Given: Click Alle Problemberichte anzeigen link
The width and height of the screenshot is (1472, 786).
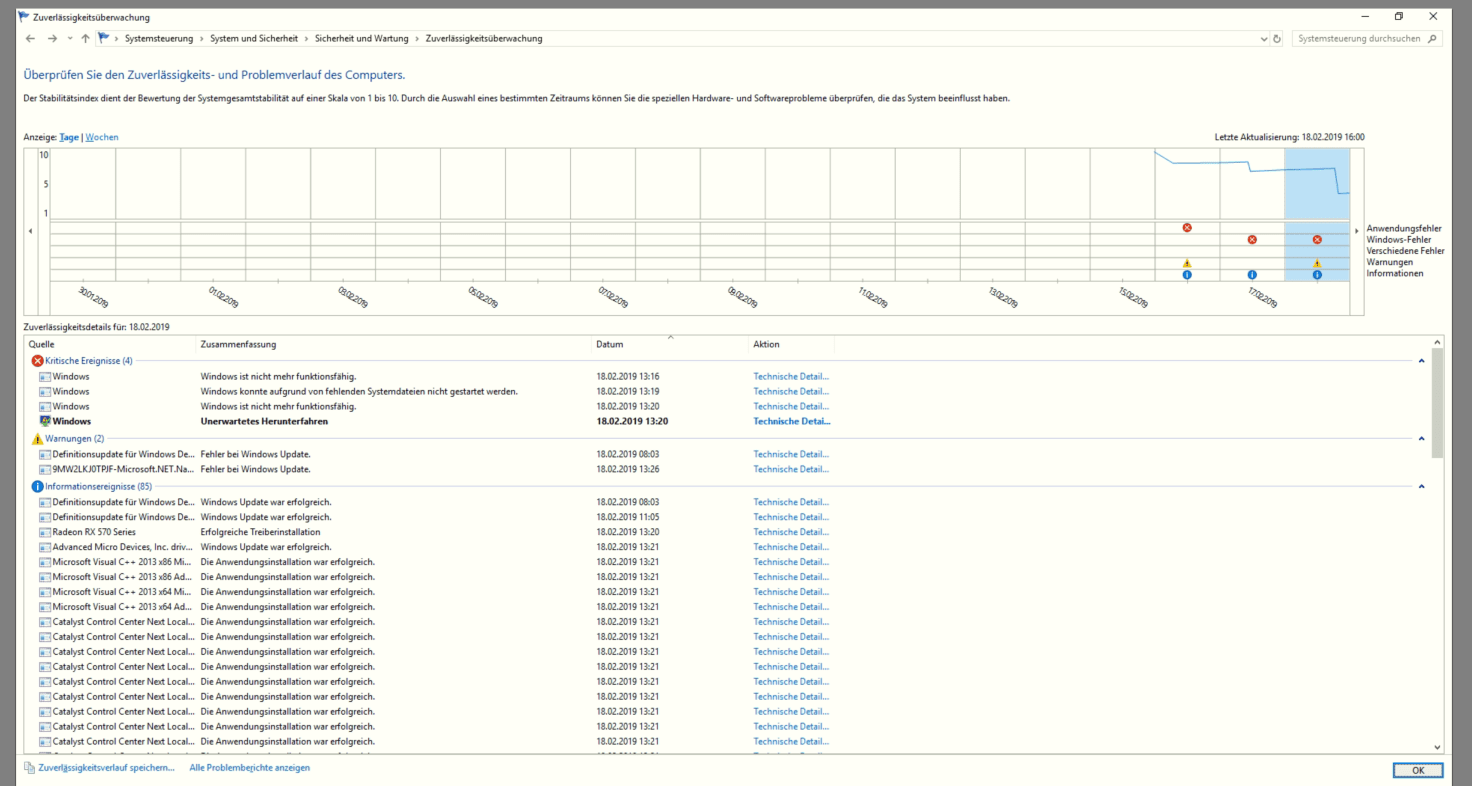Looking at the screenshot, I should (250, 768).
